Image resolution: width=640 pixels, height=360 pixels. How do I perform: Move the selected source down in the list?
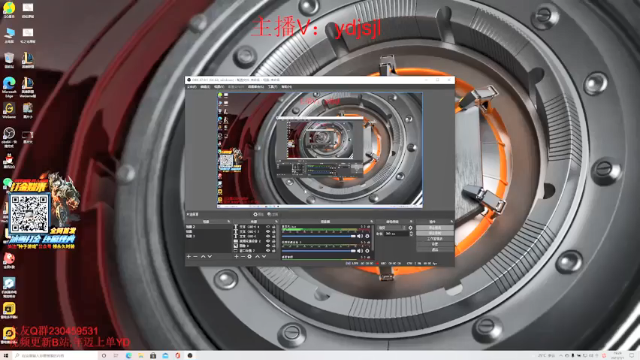[x=264, y=256]
